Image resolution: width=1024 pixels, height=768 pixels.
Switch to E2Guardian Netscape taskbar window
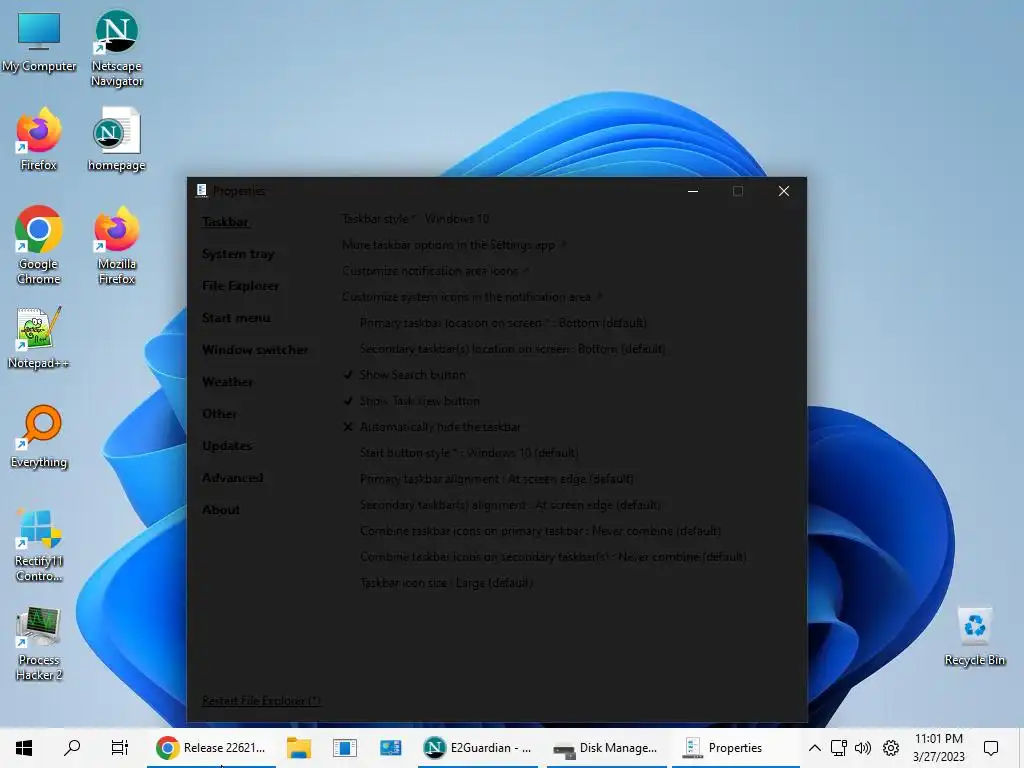point(478,748)
